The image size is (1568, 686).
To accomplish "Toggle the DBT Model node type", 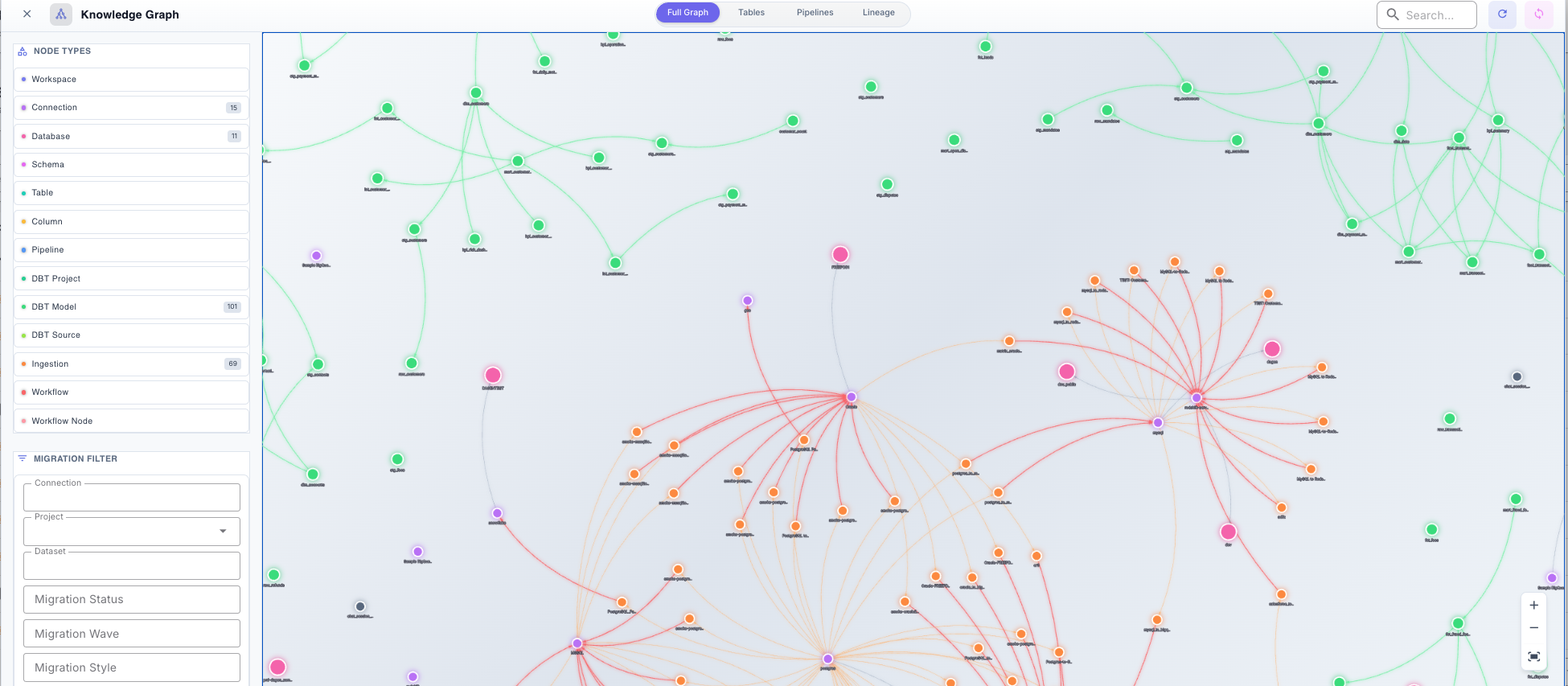I will (x=131, y=307).
